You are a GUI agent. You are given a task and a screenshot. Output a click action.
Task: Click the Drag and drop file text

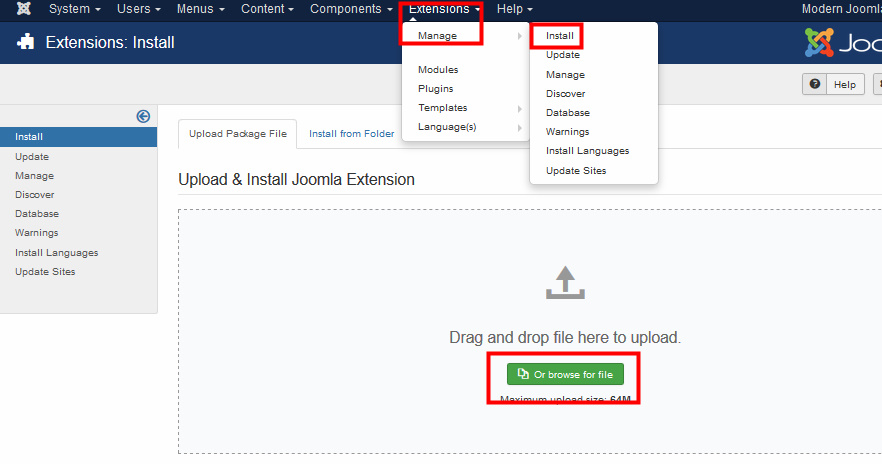tap(565, 337)
